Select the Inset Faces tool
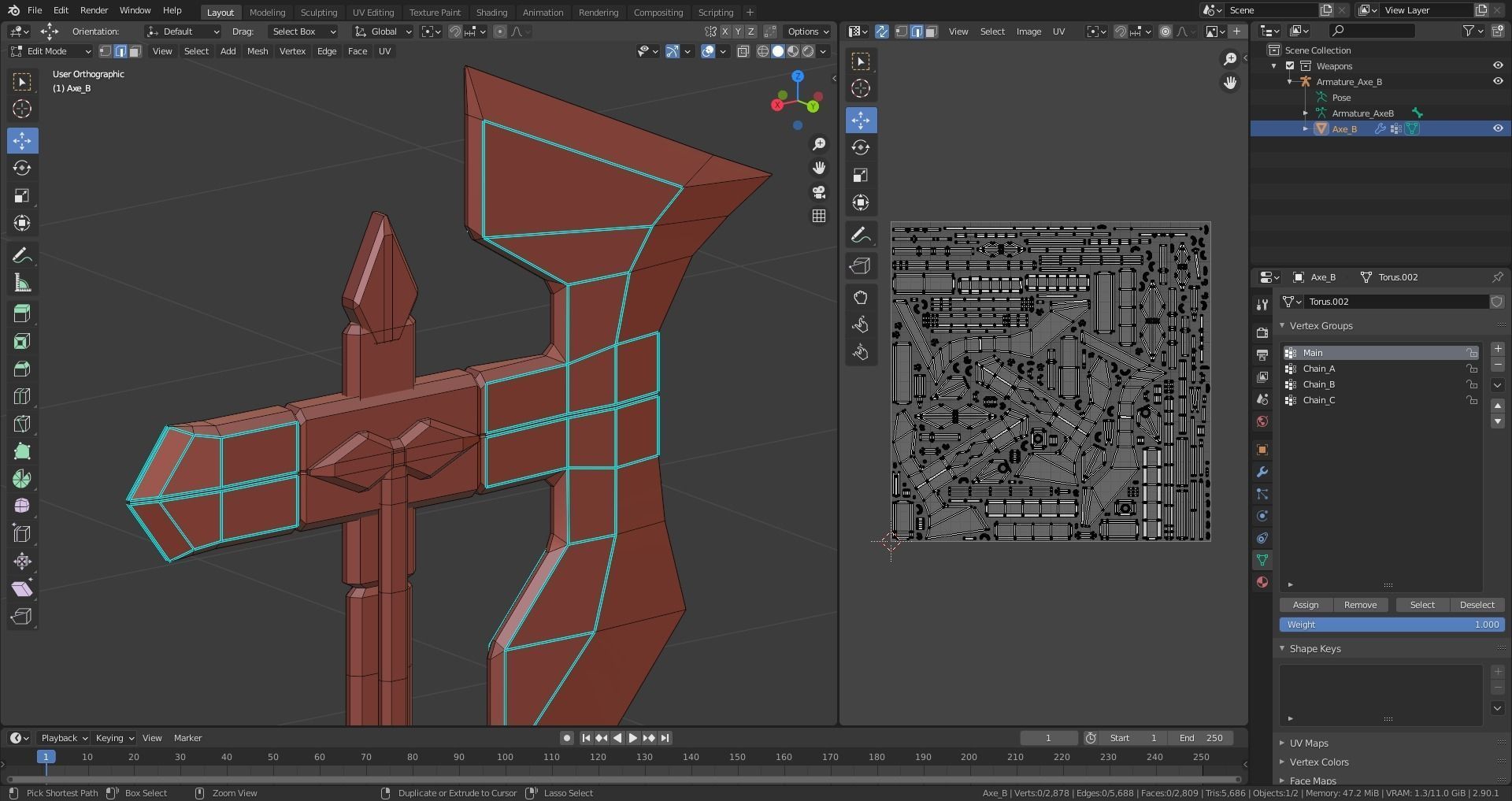The height and width of the screenshot is (801, 1512). pyautogui.click(x=22, y=341)
